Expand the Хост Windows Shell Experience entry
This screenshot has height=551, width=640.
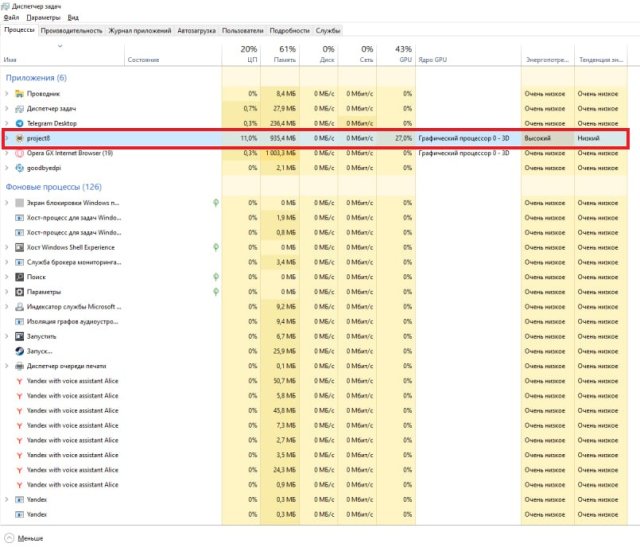(7, 247)
